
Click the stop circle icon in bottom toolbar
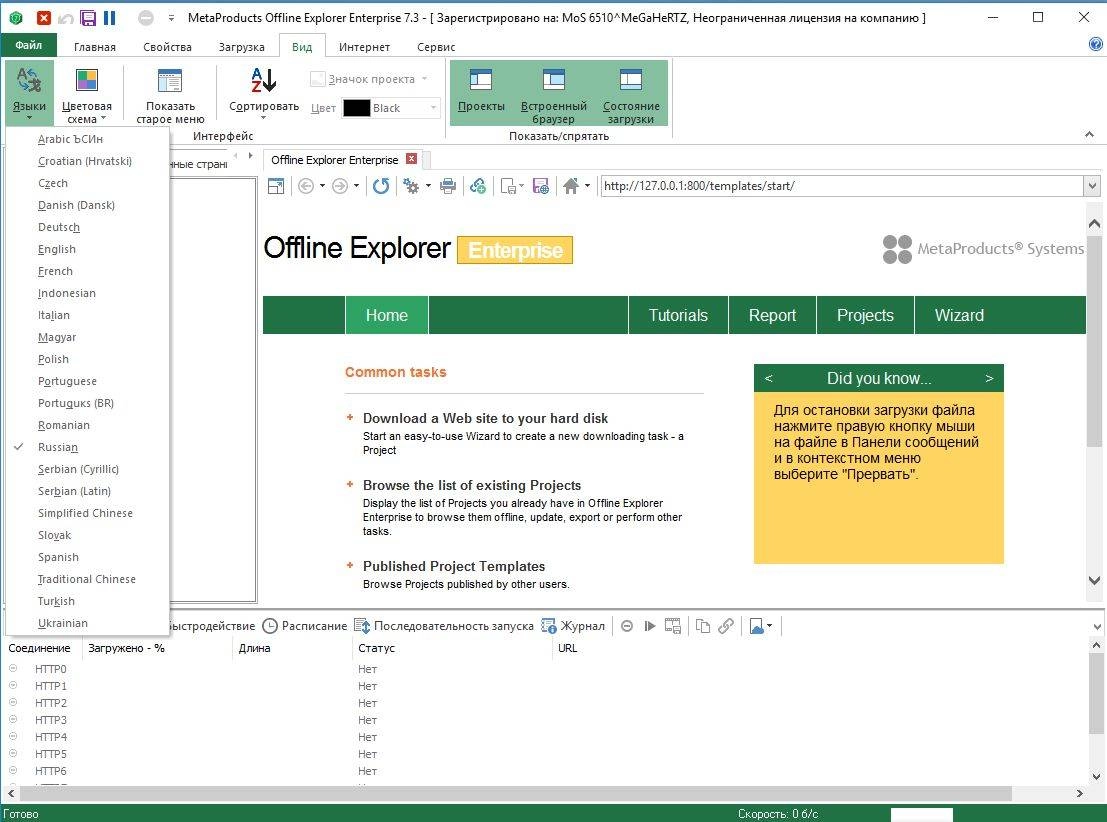click(627, 626)
